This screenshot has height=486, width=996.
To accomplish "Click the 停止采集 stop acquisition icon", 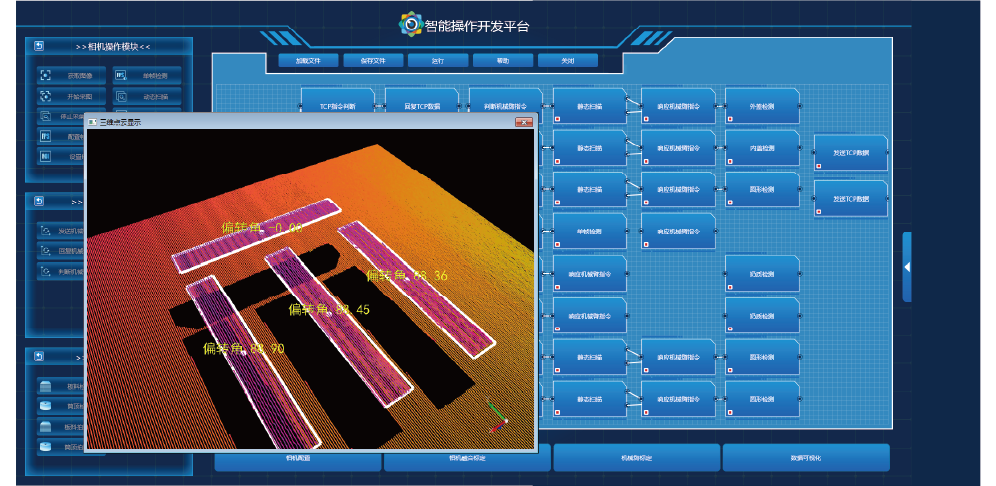I will (45, 116).
